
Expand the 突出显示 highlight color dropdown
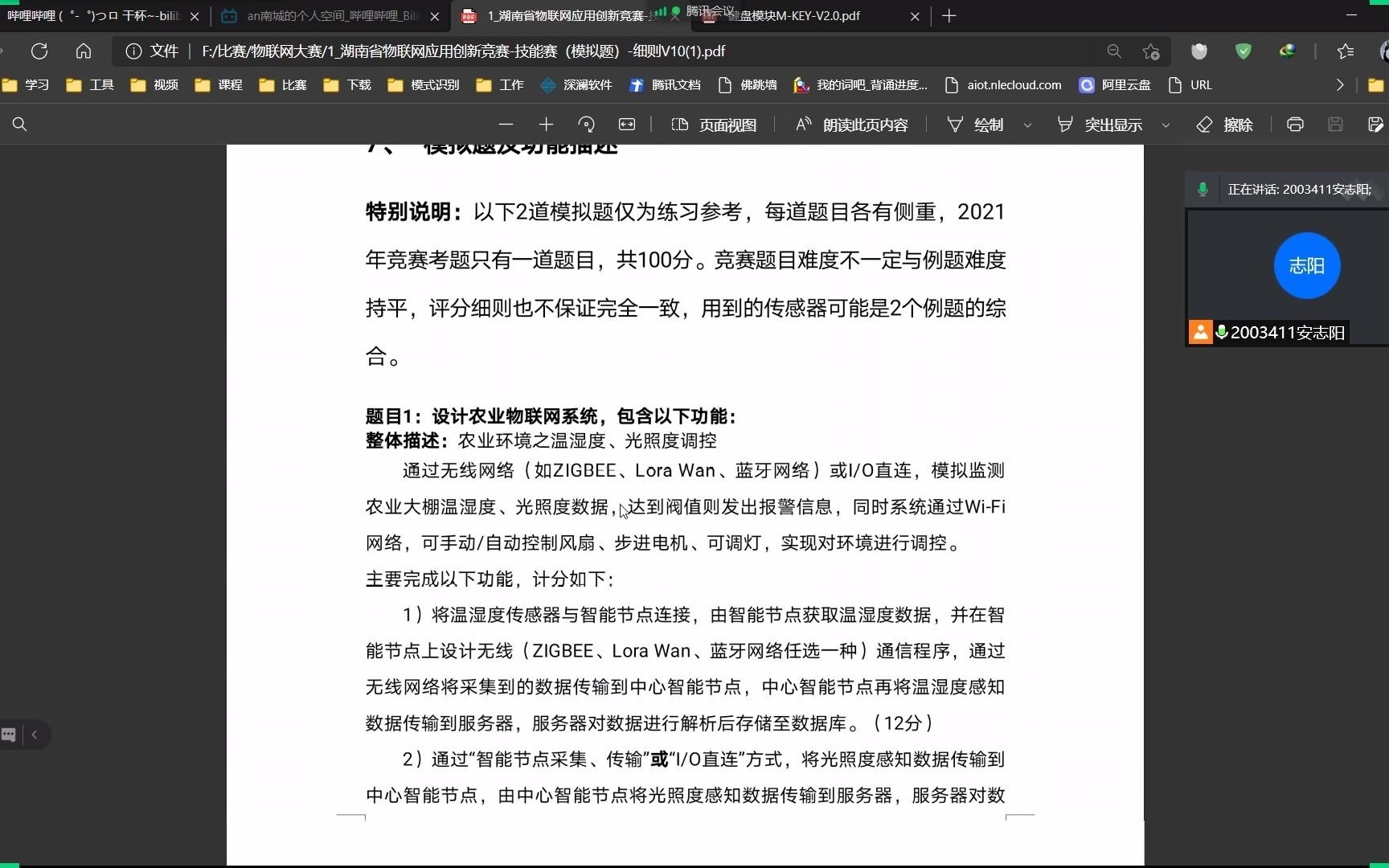[x=1166, y=125]
